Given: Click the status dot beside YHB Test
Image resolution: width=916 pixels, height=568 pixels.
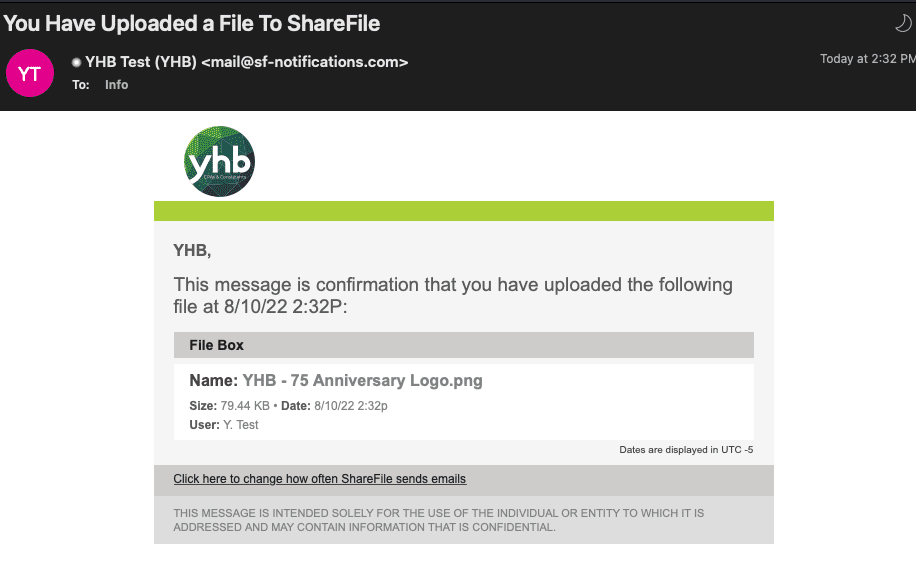Looking at the screenshot, I should click(x=76, y=62).
